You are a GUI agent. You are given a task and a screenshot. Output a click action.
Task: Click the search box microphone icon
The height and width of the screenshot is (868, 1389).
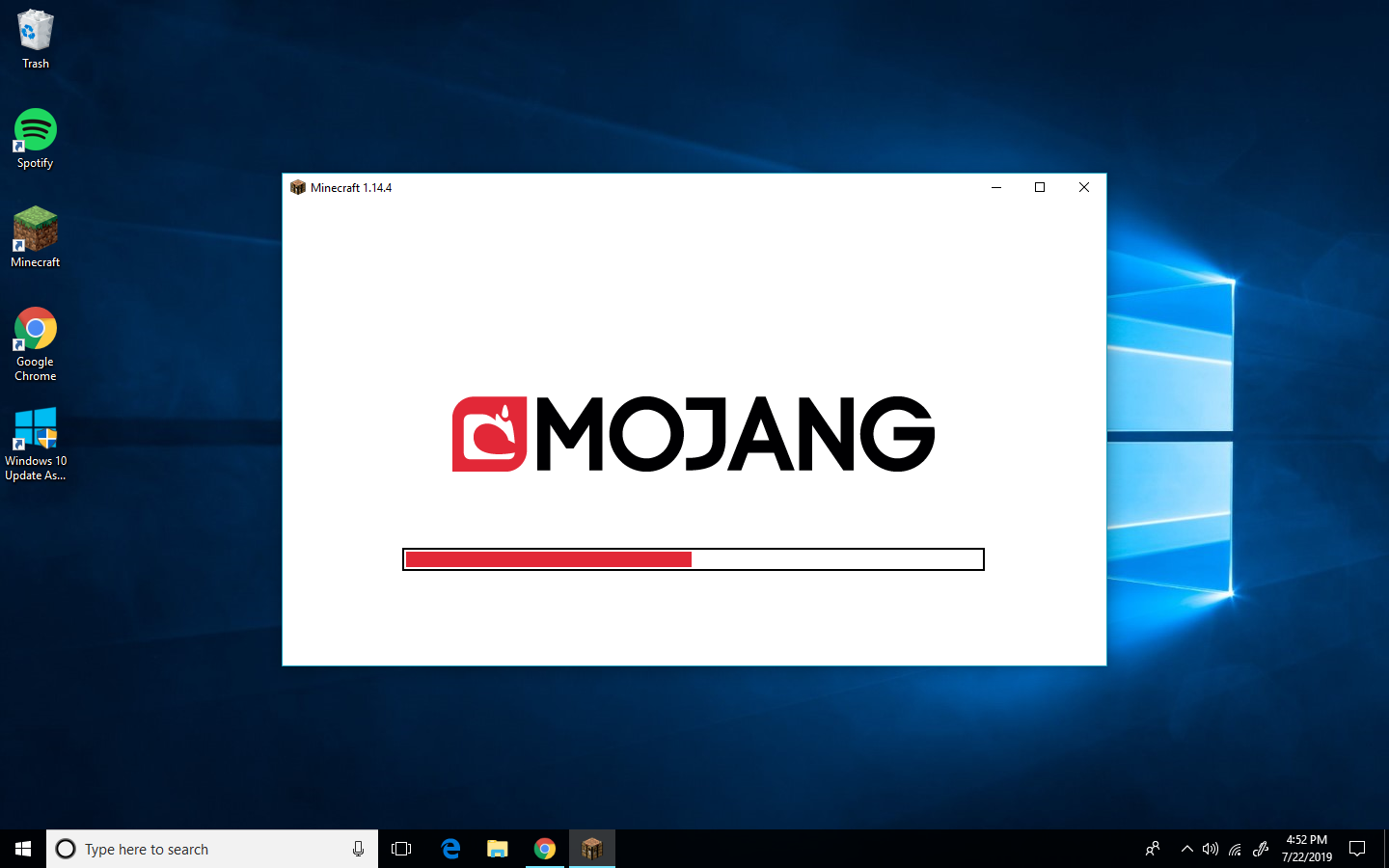[358, 849]
